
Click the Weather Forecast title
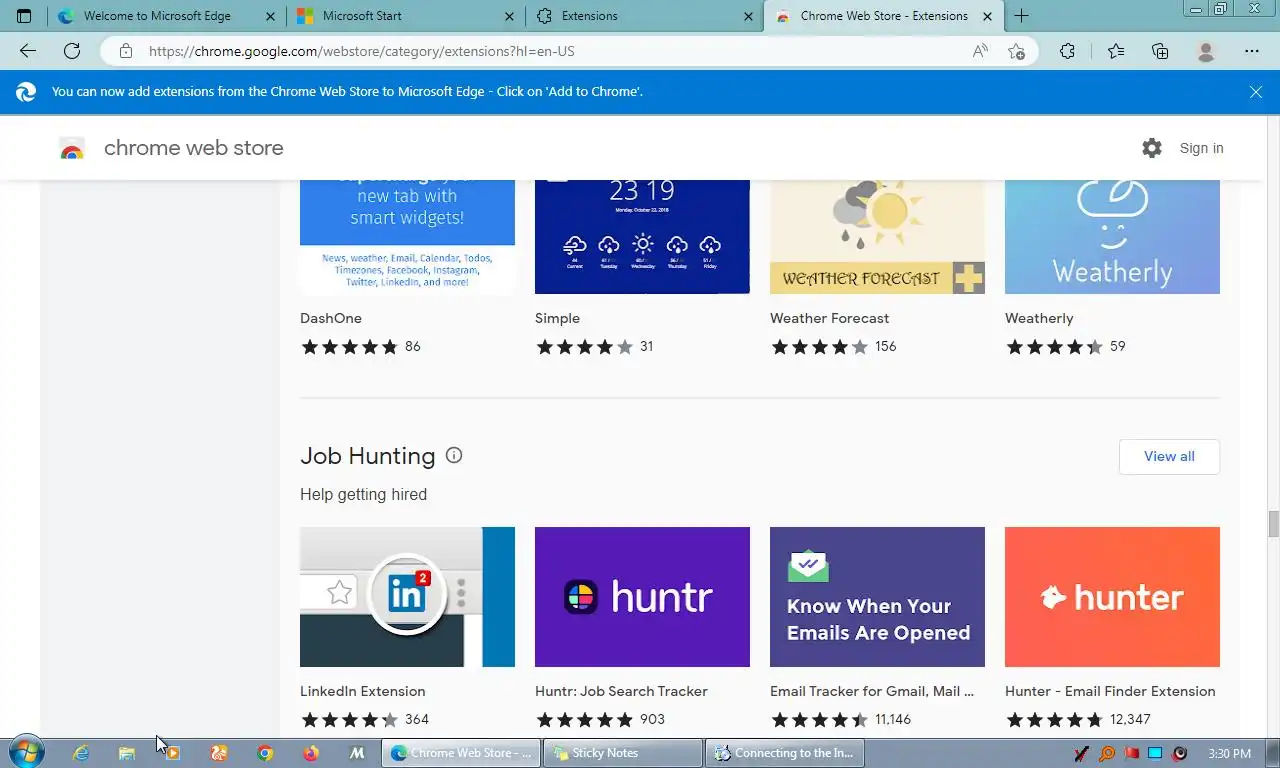pyautogui.click(x=829, y=318)
